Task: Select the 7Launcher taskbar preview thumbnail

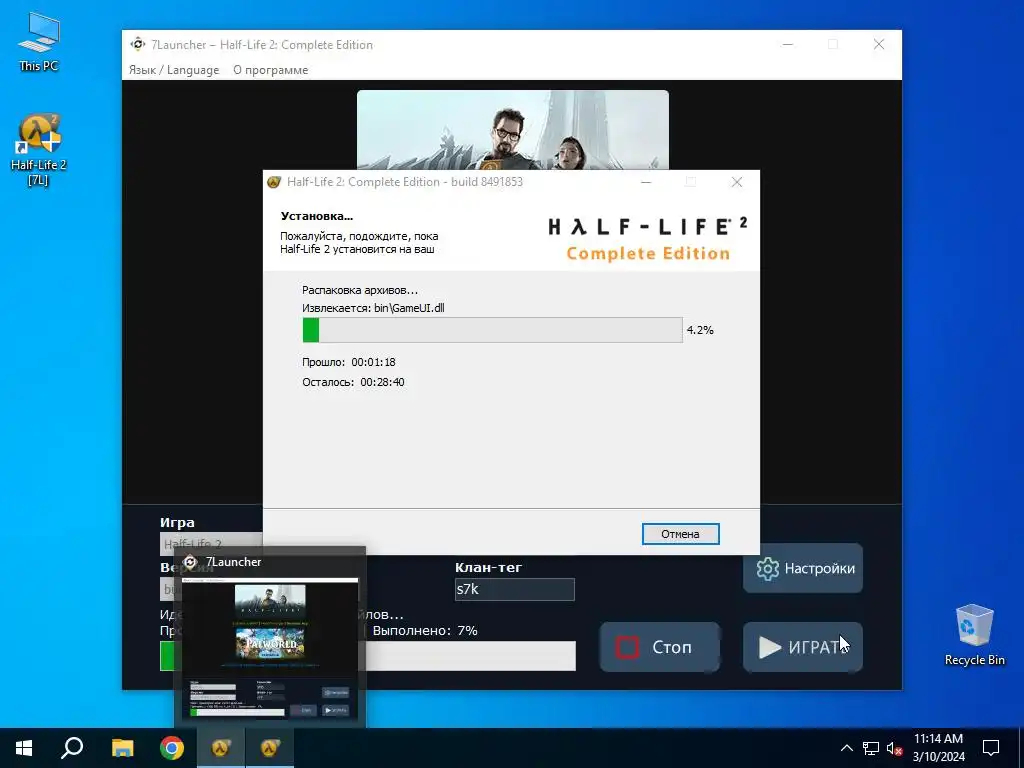Action: coord(270,647)
